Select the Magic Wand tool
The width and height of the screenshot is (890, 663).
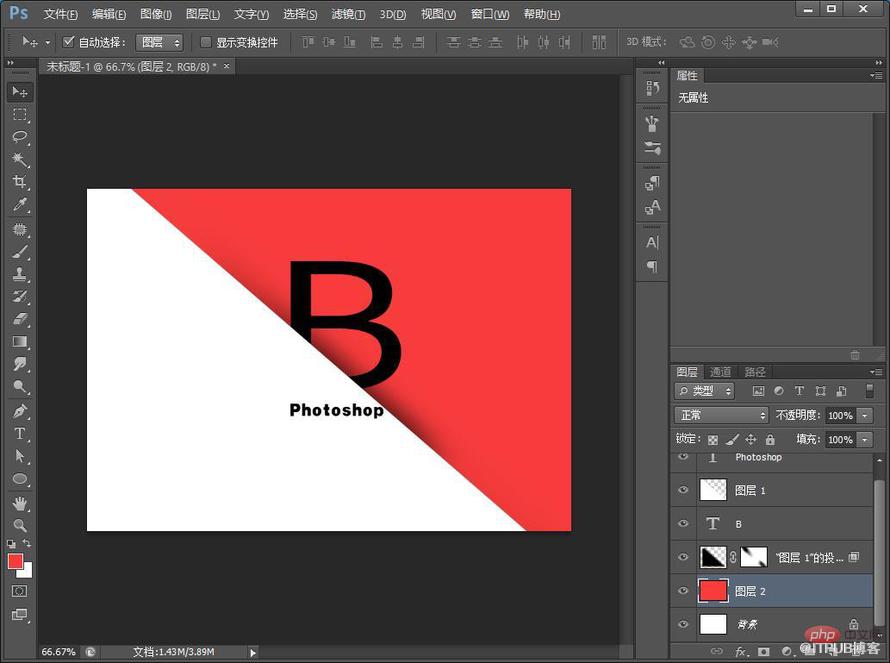(x=19, y=160)
